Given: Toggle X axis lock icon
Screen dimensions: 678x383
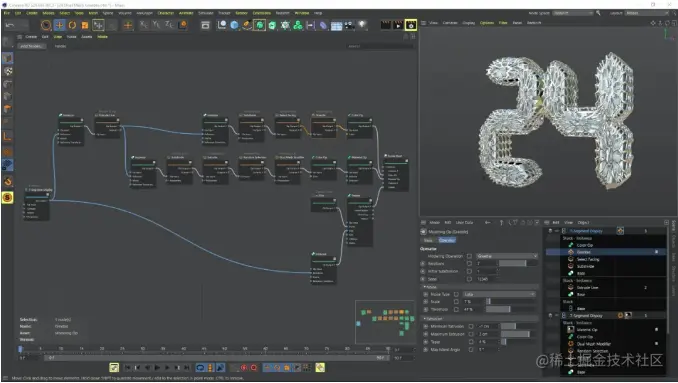Looking at the screenshot, I should (144, 25).
